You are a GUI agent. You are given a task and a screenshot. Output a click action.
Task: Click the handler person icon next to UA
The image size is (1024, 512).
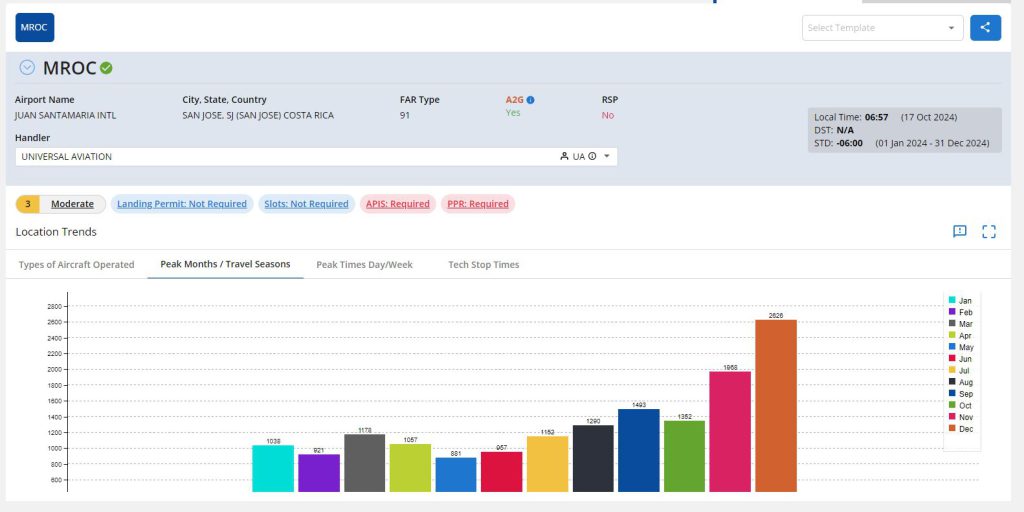coord(564,157)
